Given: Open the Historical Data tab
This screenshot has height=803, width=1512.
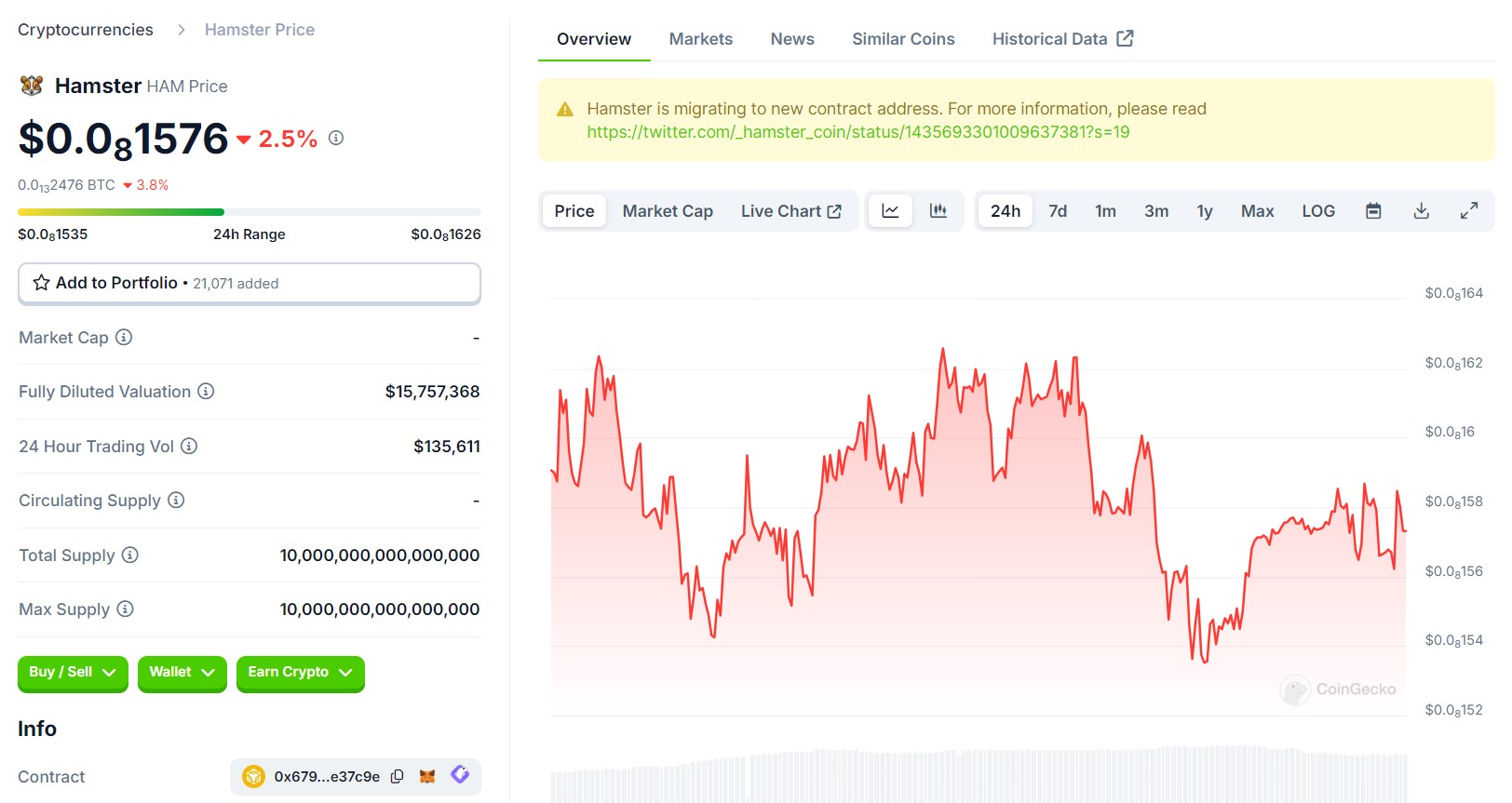Looking at the screenshot, I should [1062, 39].
